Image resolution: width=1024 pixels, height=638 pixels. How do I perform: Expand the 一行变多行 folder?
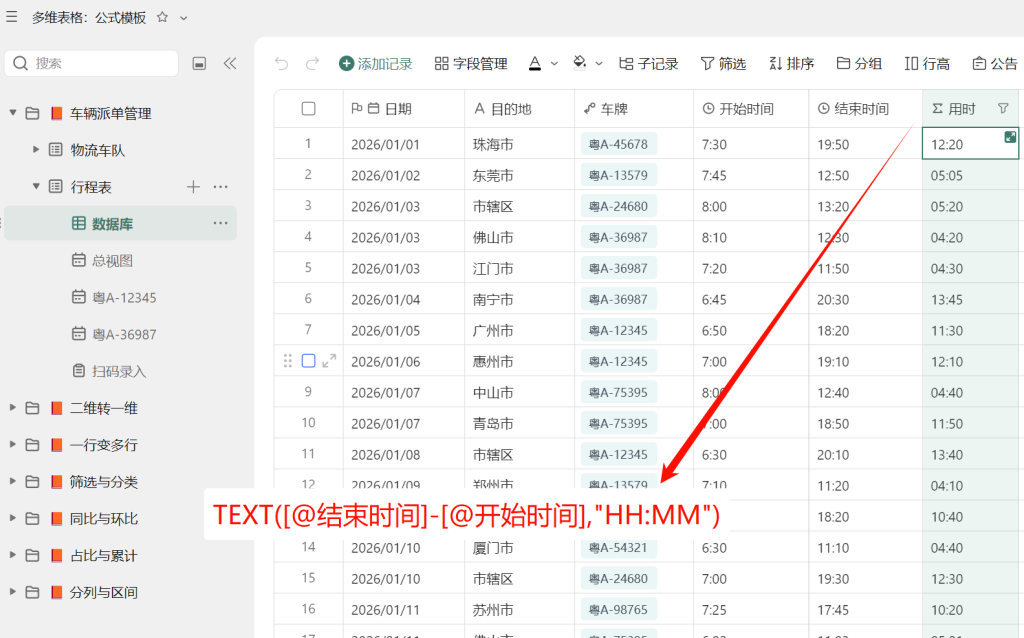13,445
